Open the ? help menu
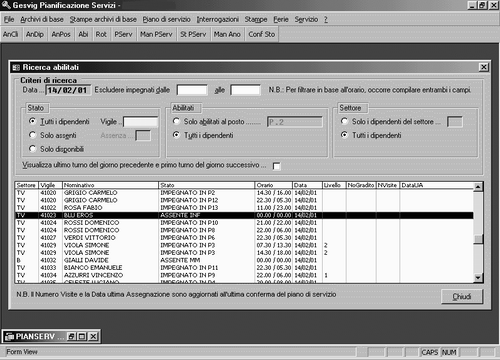This screenshot has width=500, height=360. click(x=326, y=19)
